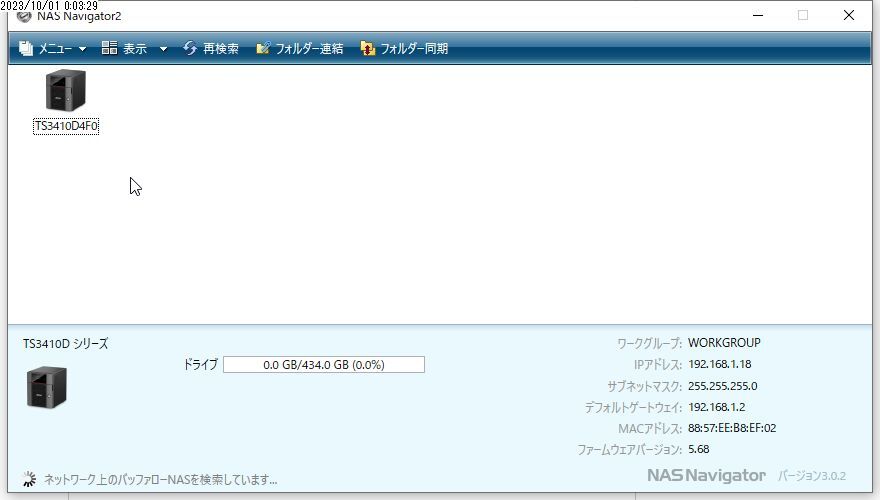Click the WORKGROUP value
The width and height of the screenshot is (880, 500).
point(724,343)
